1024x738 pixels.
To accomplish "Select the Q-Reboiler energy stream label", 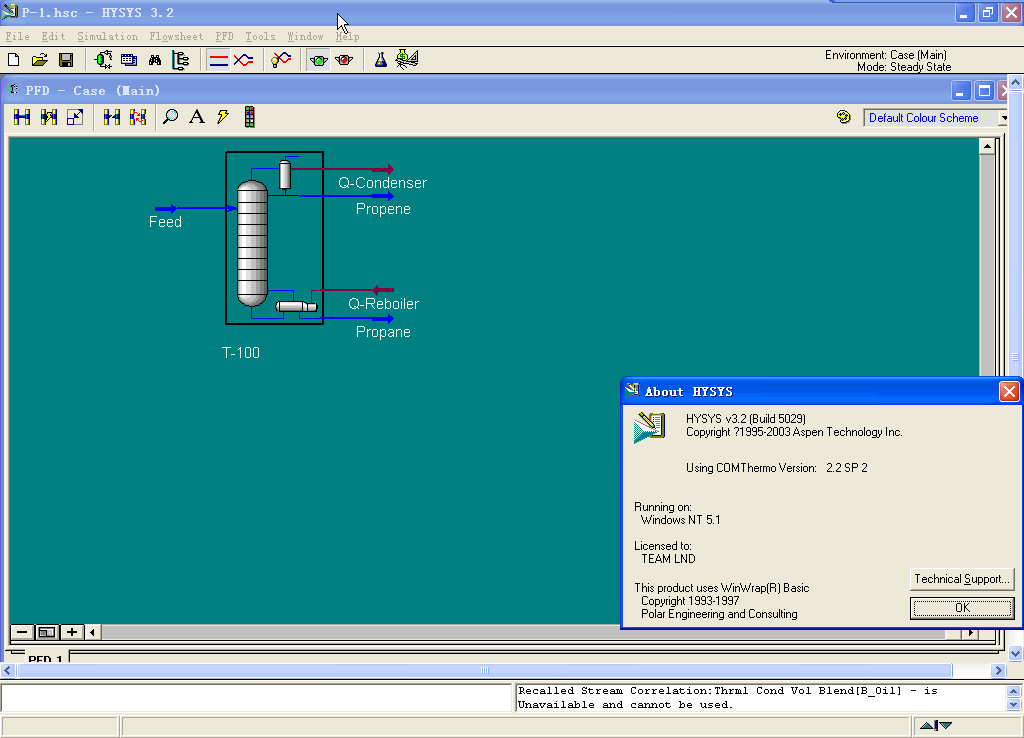I will [383, 304].
